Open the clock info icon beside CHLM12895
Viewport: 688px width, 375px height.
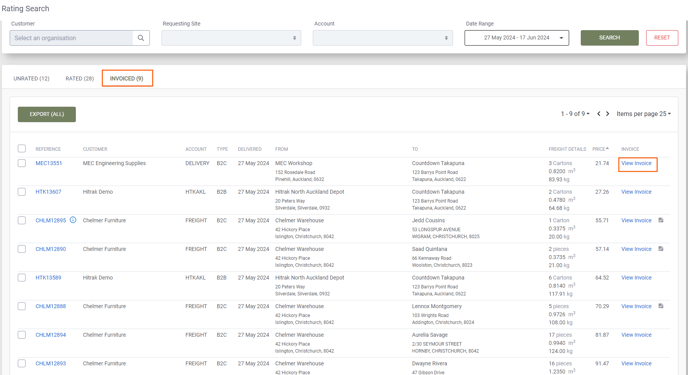(73, 220)
